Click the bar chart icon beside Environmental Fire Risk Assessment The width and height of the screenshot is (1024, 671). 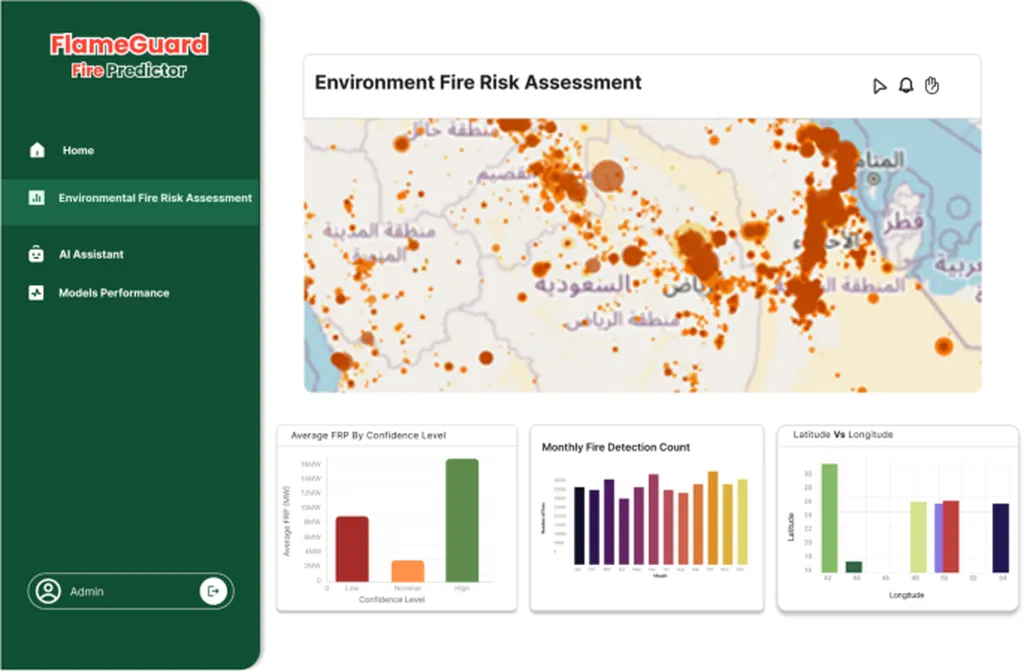37,198
